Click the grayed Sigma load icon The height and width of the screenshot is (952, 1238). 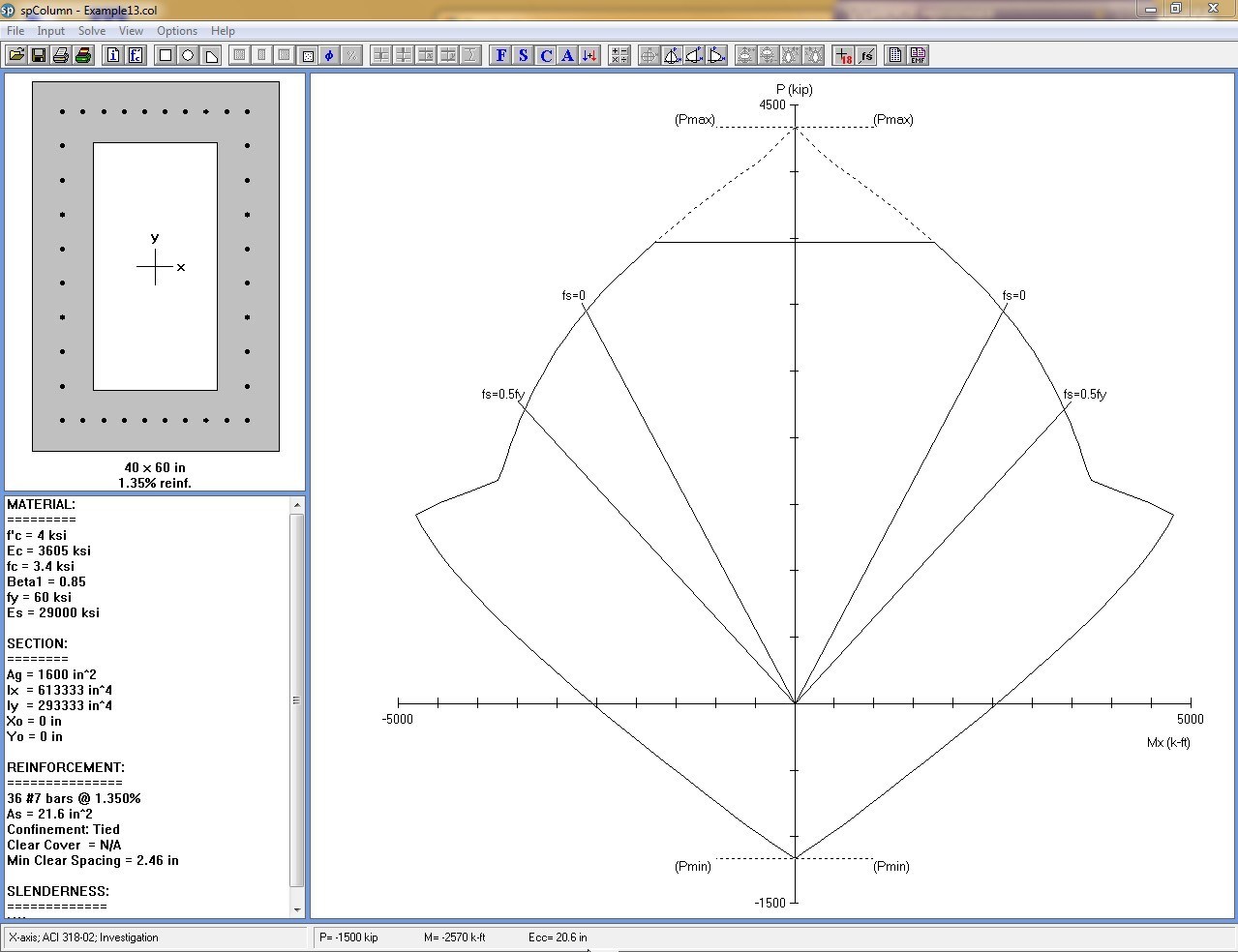[470, 55]
